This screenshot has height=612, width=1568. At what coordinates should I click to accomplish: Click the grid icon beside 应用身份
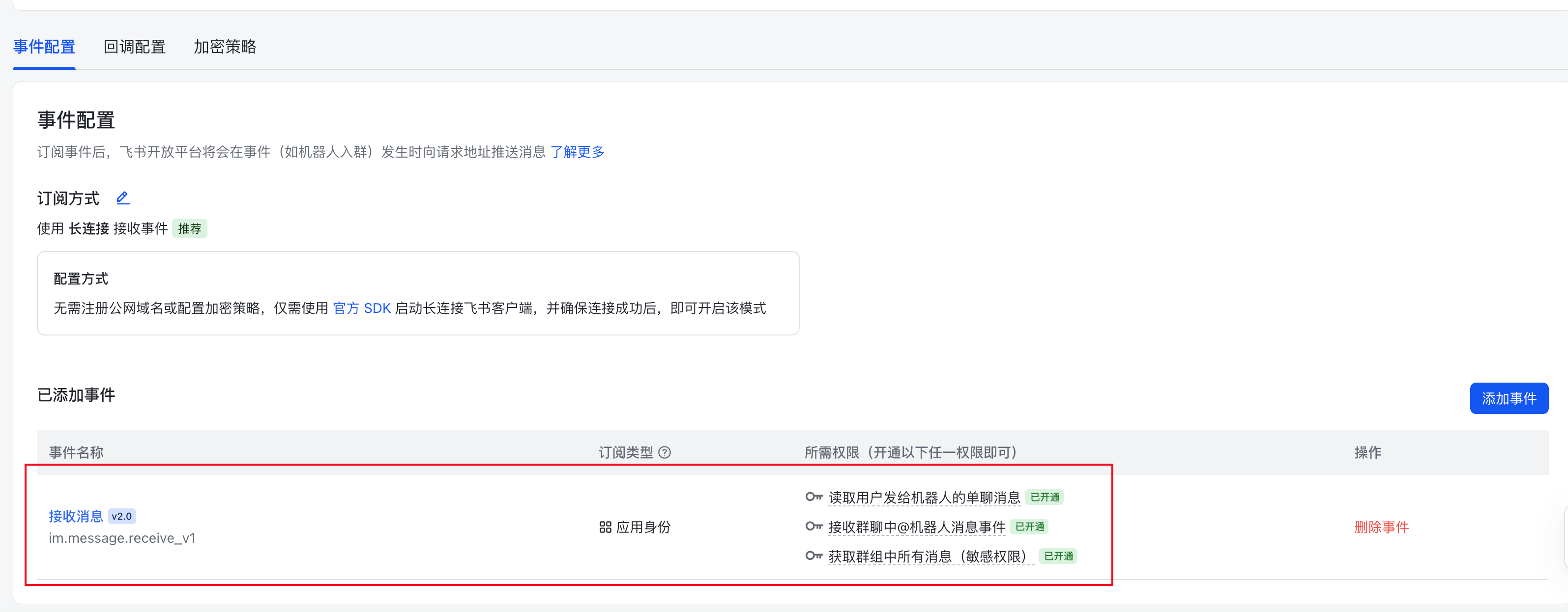(x=605, y=527)
